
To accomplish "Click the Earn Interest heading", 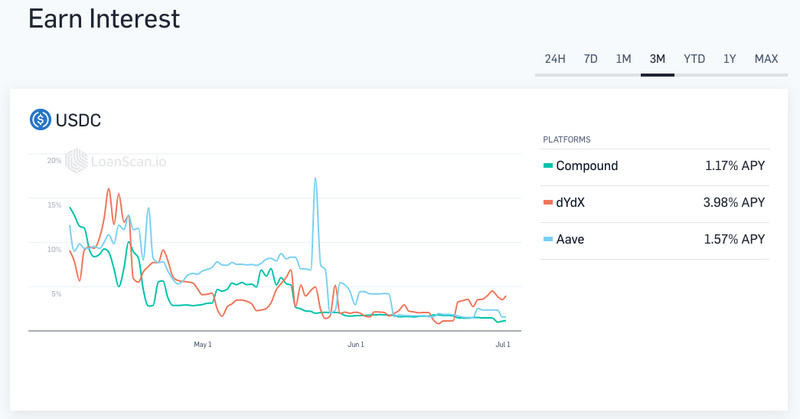I will click(104, 18).
